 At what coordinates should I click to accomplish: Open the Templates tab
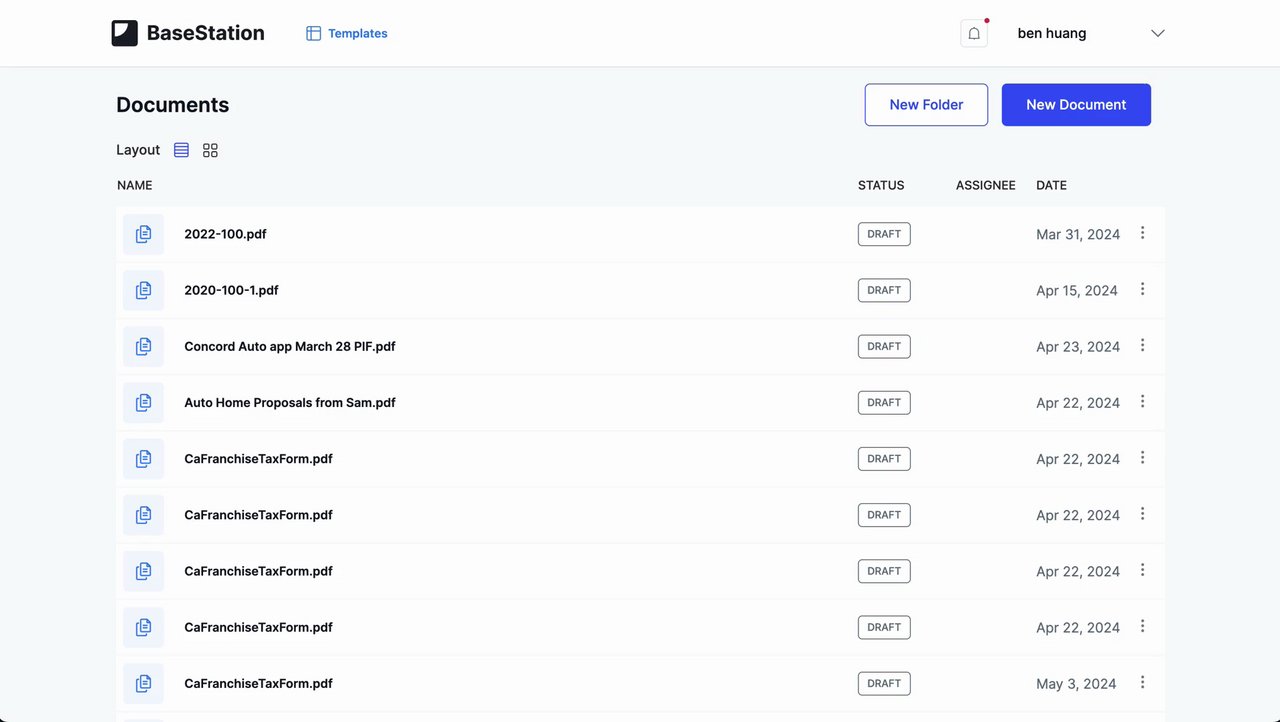(347, 33)
